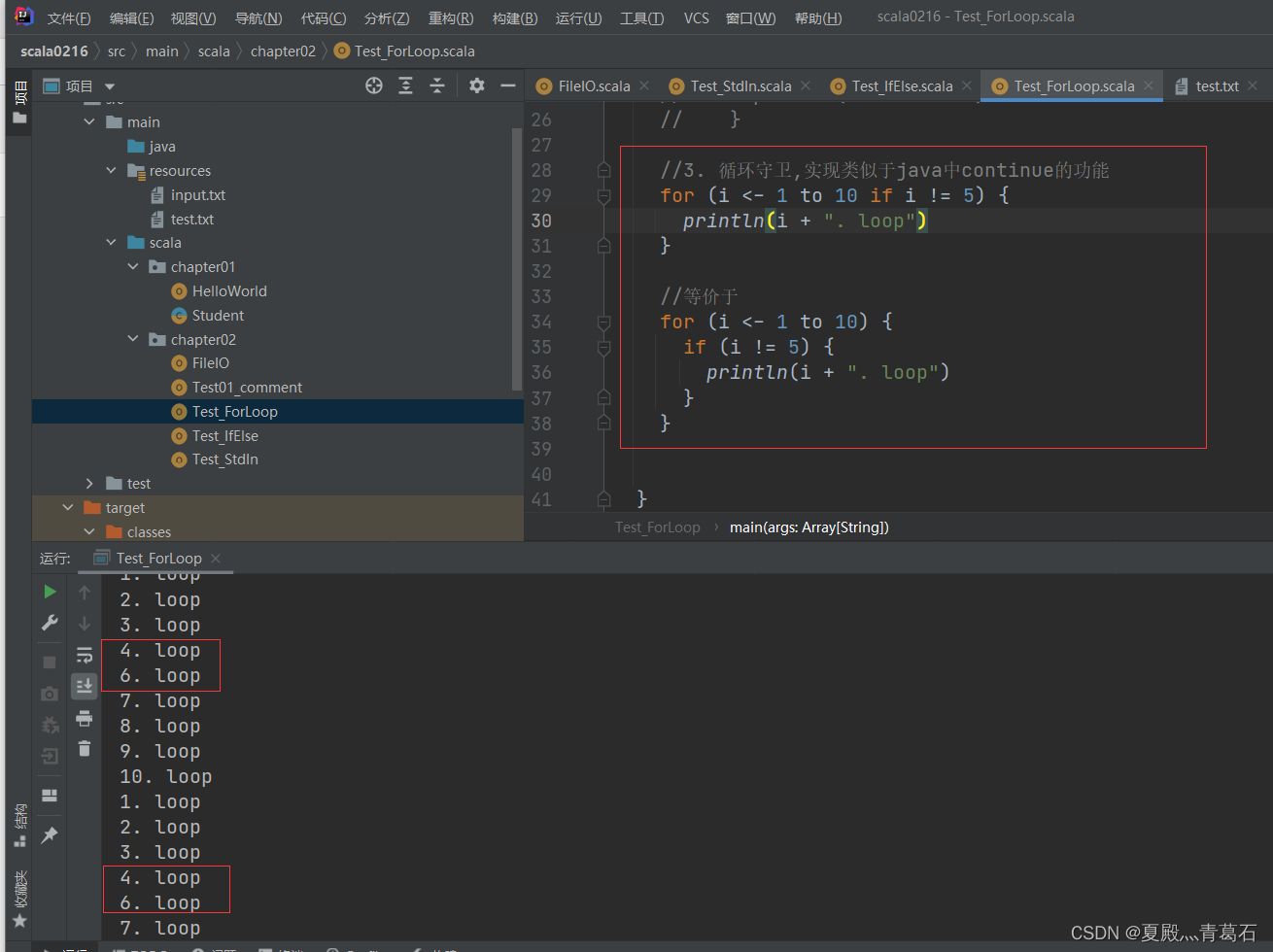Print console output with printer icon
Screen dimensions: 1273x952
(85, 718)
